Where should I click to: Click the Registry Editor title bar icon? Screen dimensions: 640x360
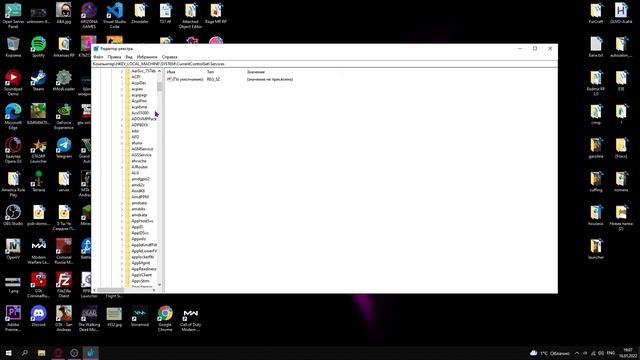pos(96,49)
